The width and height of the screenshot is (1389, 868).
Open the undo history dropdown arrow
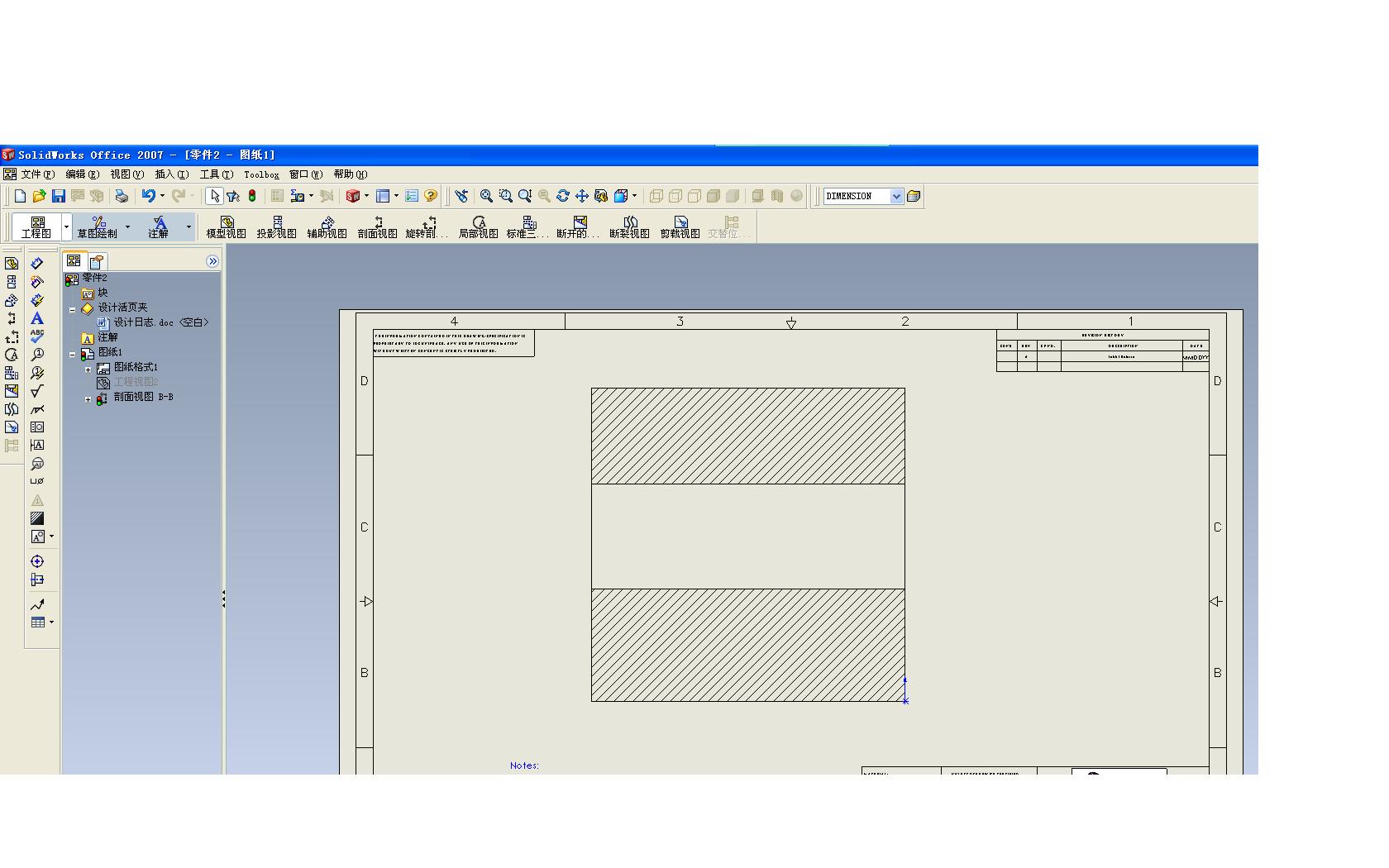coord(162,196)
